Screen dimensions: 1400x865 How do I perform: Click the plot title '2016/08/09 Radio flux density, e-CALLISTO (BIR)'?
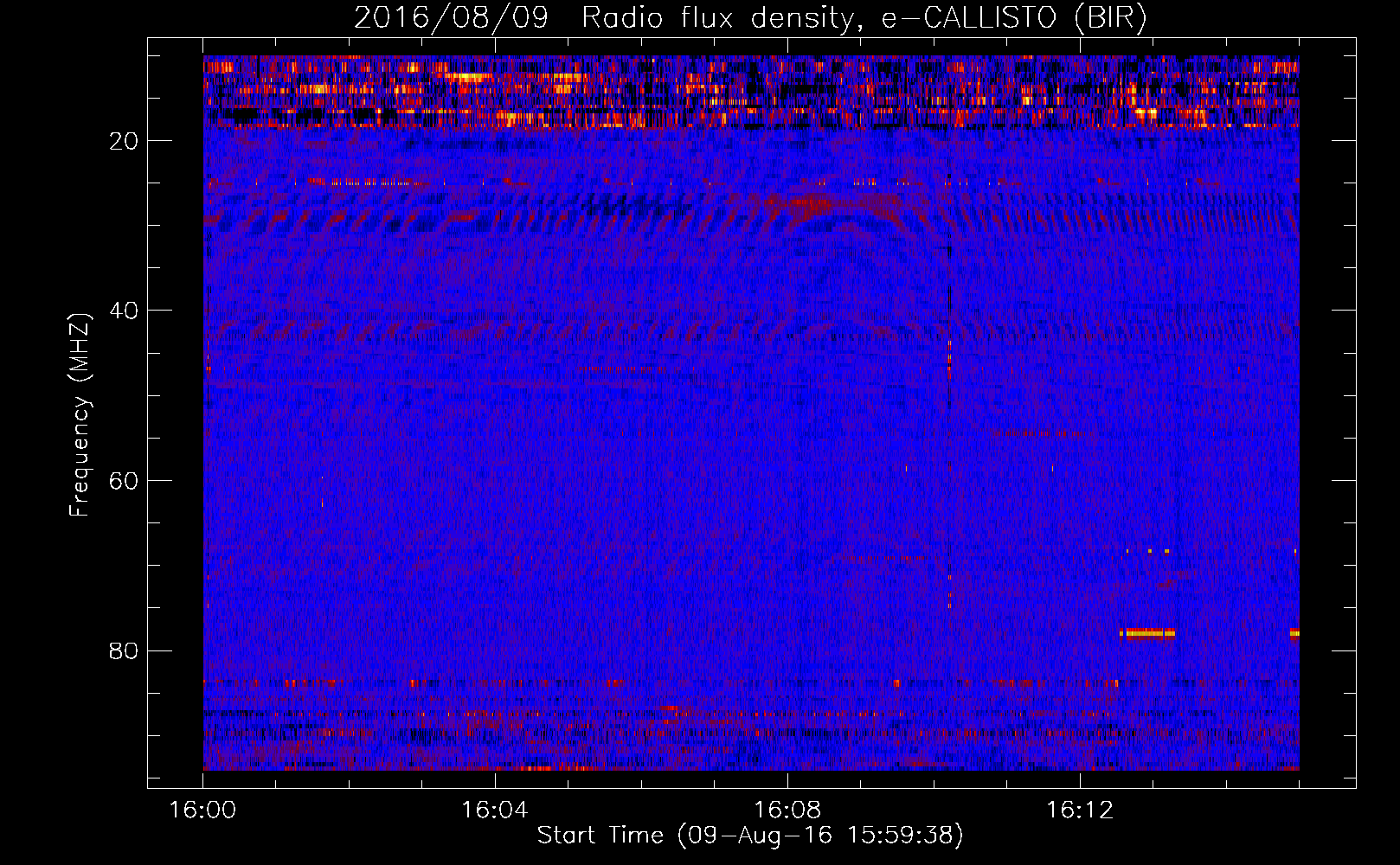tap(750, 17)
